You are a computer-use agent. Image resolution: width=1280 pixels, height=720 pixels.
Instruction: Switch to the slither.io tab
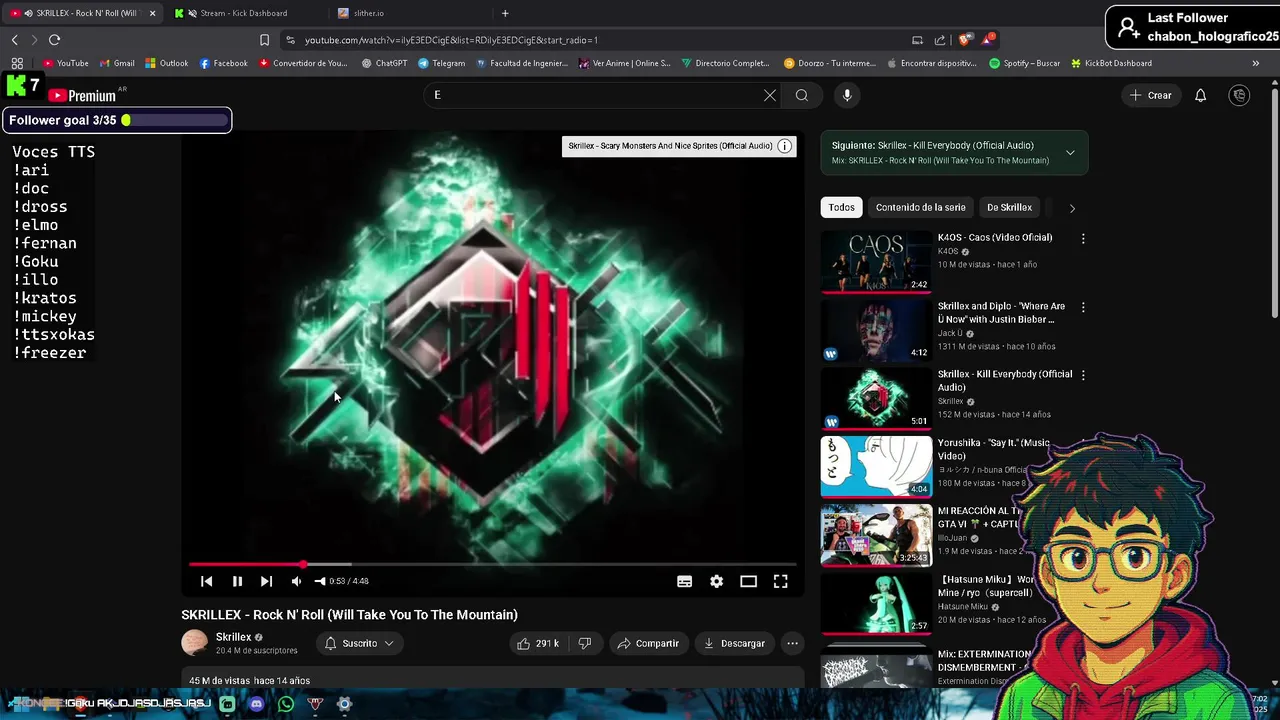368,13
